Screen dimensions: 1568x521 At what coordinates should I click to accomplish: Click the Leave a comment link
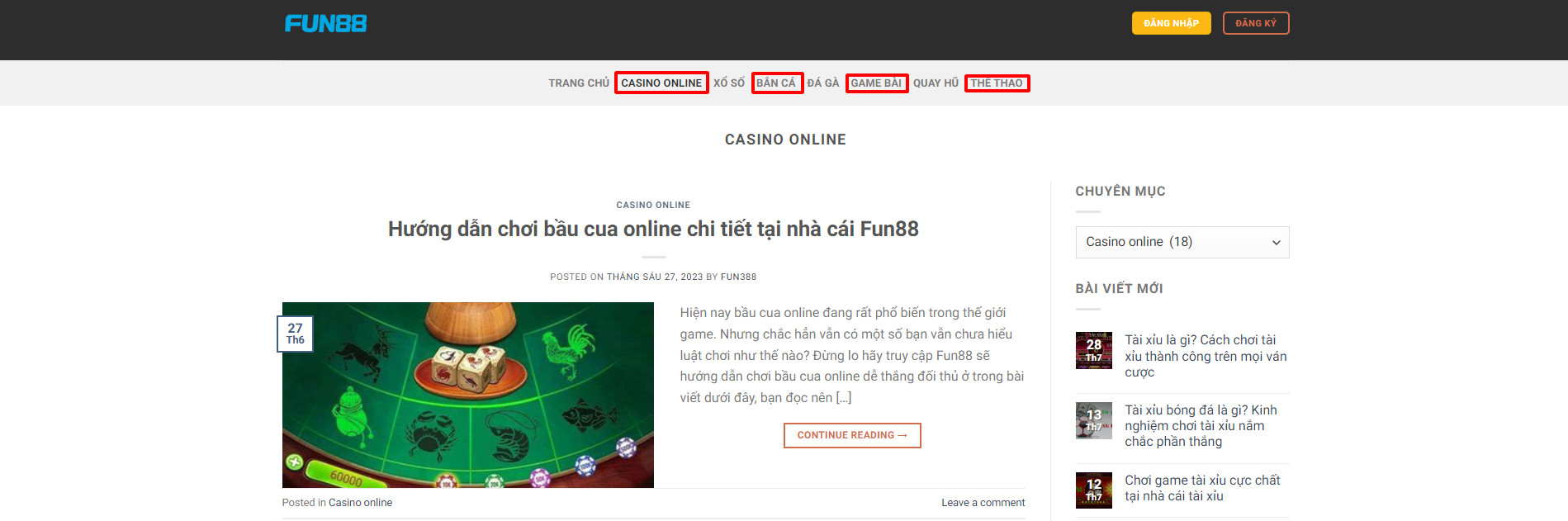click(x=983, y=503)
